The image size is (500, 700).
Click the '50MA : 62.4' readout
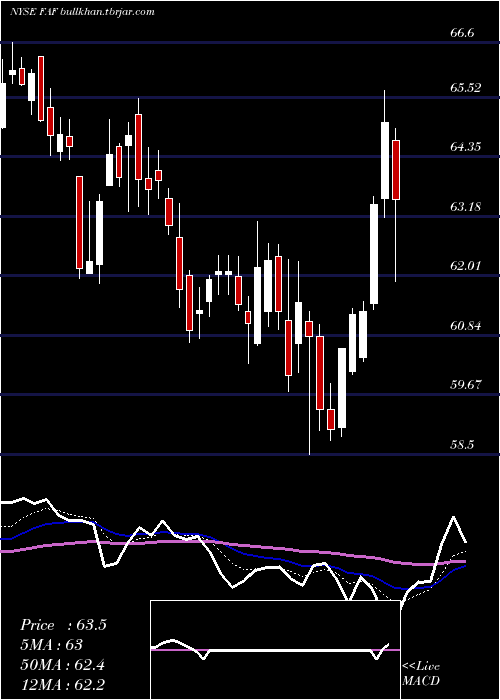pos(62,665)
